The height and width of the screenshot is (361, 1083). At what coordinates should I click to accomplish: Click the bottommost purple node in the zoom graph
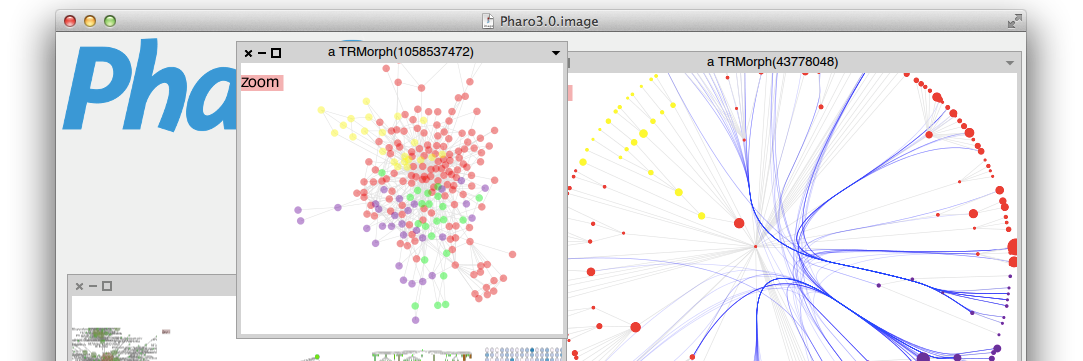pyautogui.click(x=415, y=320)
